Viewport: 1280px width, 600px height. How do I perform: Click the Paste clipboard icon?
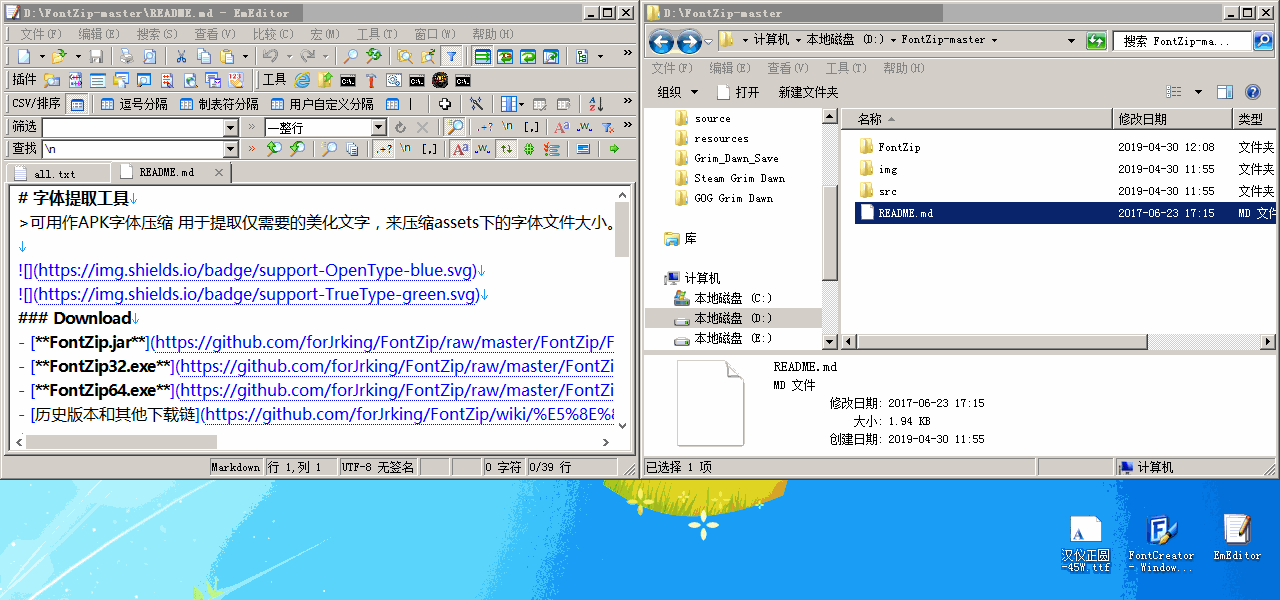click(x=228, y=57)
